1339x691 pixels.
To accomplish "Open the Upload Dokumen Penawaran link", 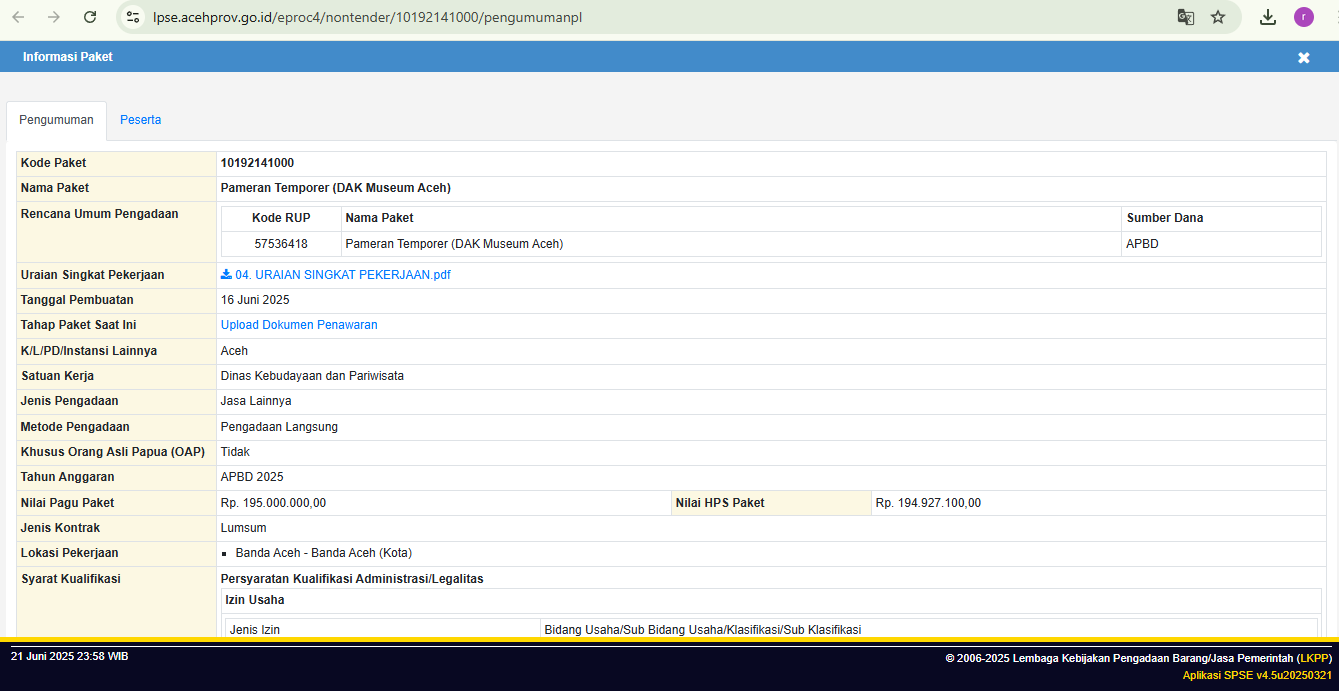I will [x=299, y=325].
